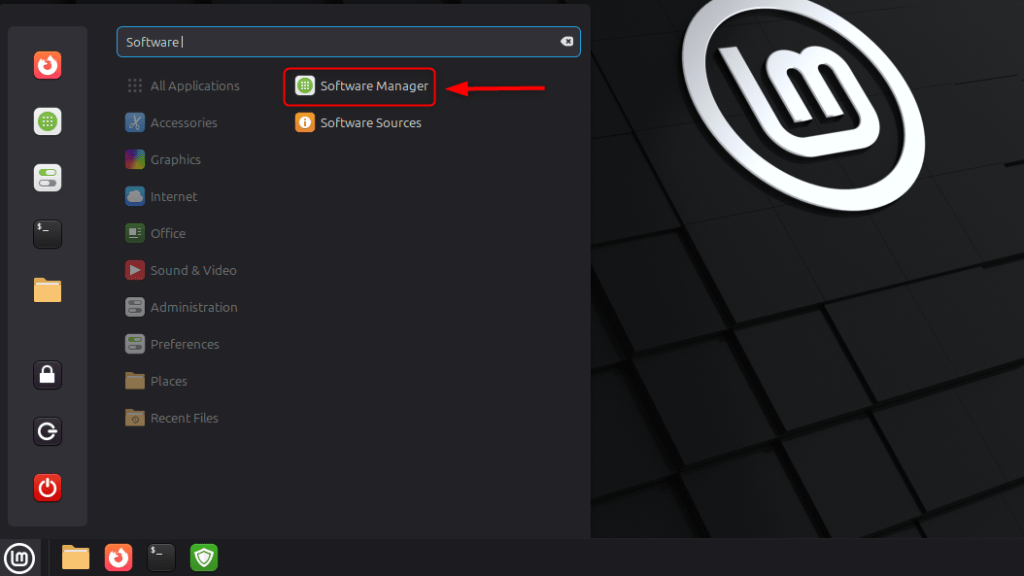Viewport: 1024px width, 576px height.
Task: Show All Applications
Action: point(194,85)
